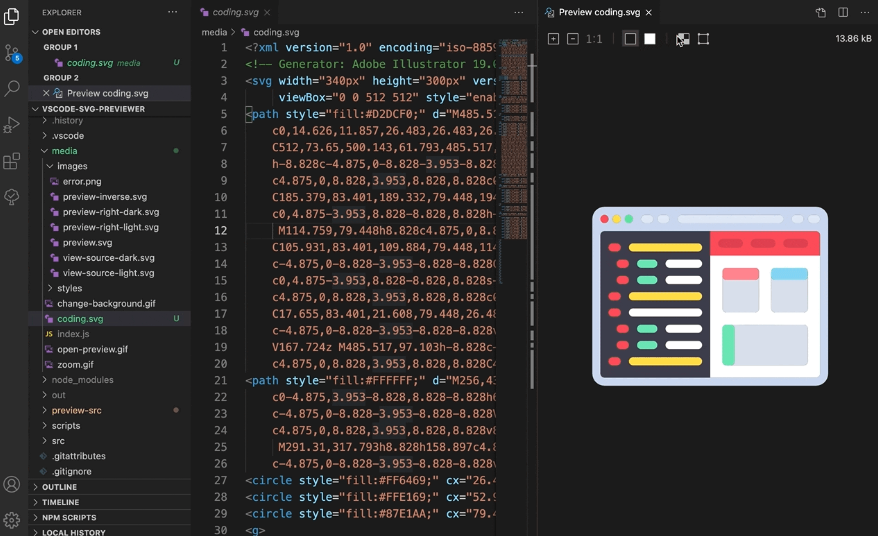This screenshot has height=536, width=878.
Task: Expand the .history folder
Action: coord(109,120)
